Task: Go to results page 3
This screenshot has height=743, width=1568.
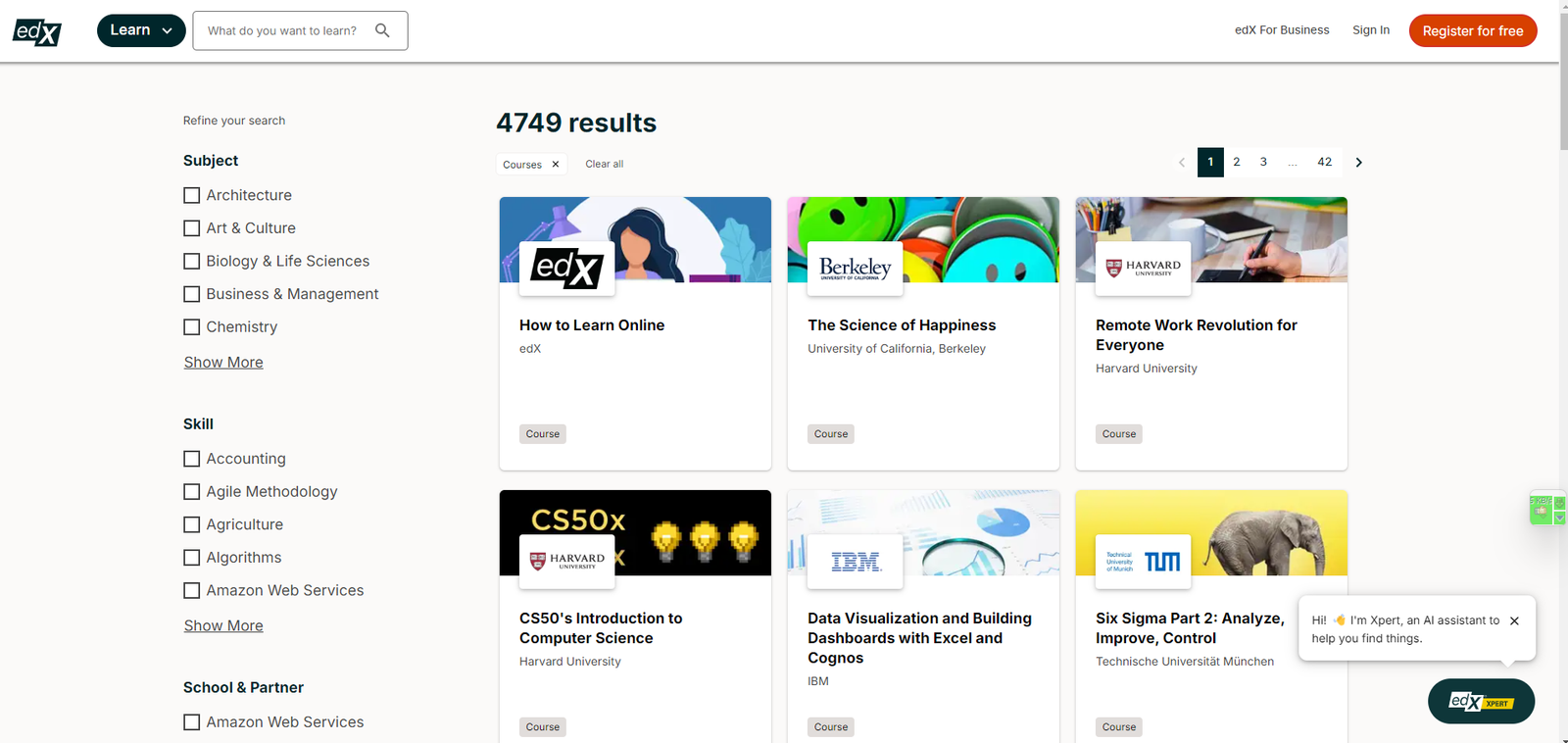Action: pyautogui.click(x=1263, y=162)
